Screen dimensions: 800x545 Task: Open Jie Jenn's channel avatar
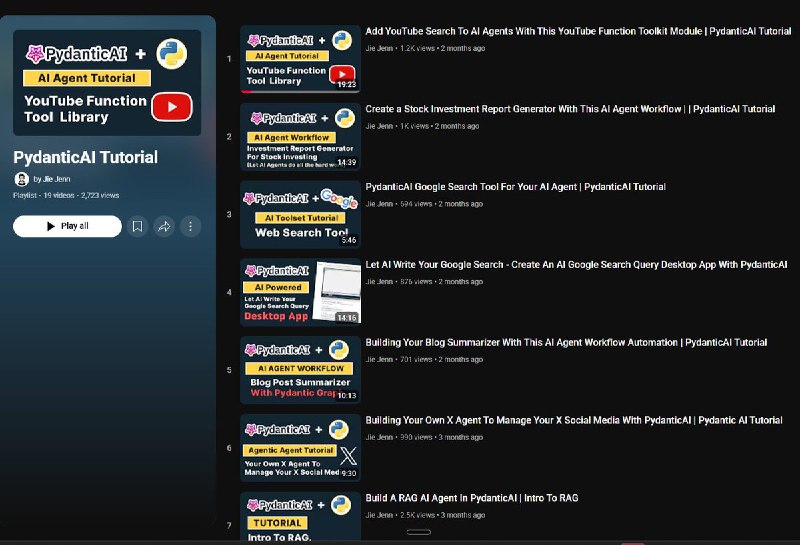tap(21, 179)
